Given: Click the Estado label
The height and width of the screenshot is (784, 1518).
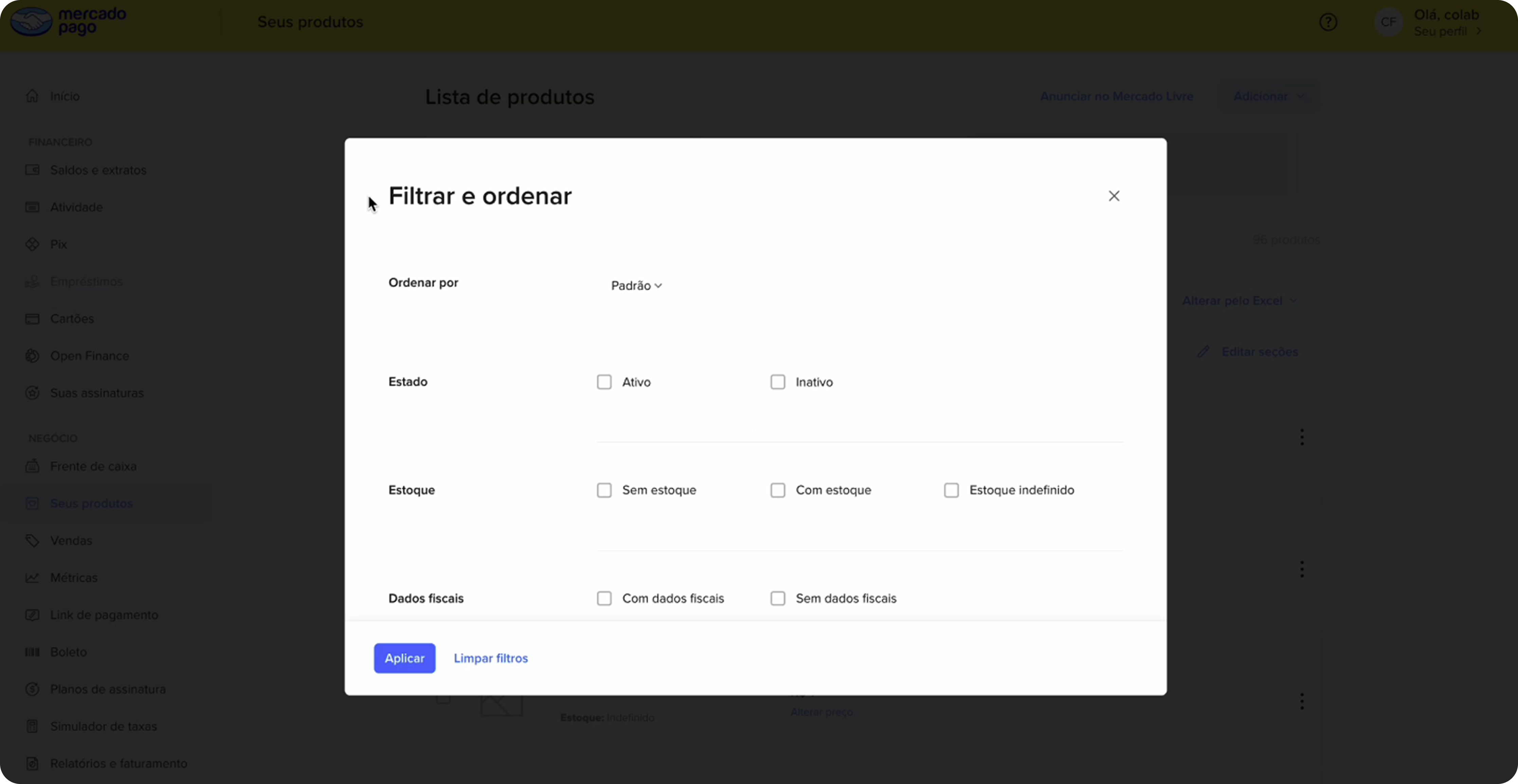Looking at the screenshot, I should [x=408, y=382].
